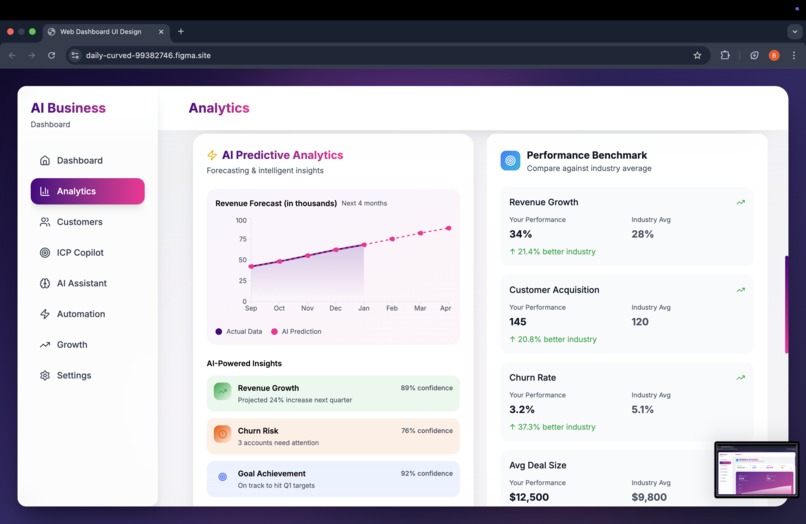Click the '$12,500' Avg Deal Size value
806x524 pixels.
(529, 497)
